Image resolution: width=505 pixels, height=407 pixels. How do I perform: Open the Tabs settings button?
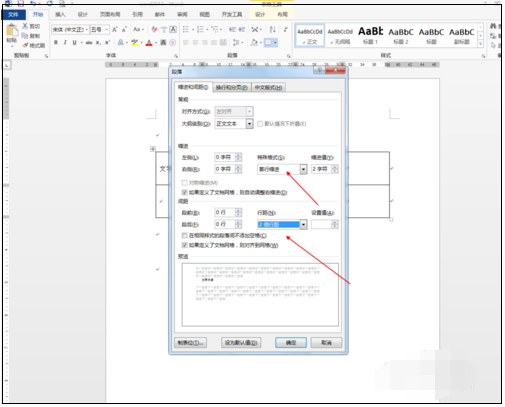coord(190,343)
